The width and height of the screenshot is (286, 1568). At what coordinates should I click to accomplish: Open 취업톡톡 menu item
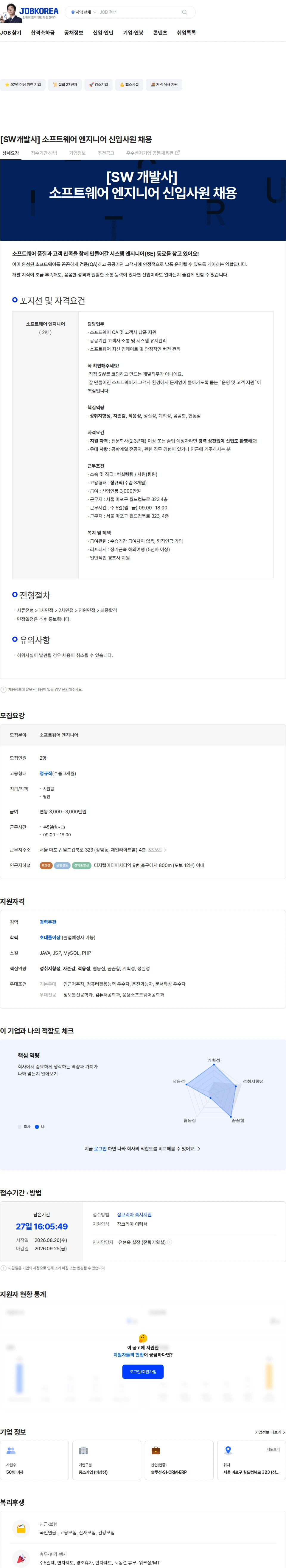(186, 33)
